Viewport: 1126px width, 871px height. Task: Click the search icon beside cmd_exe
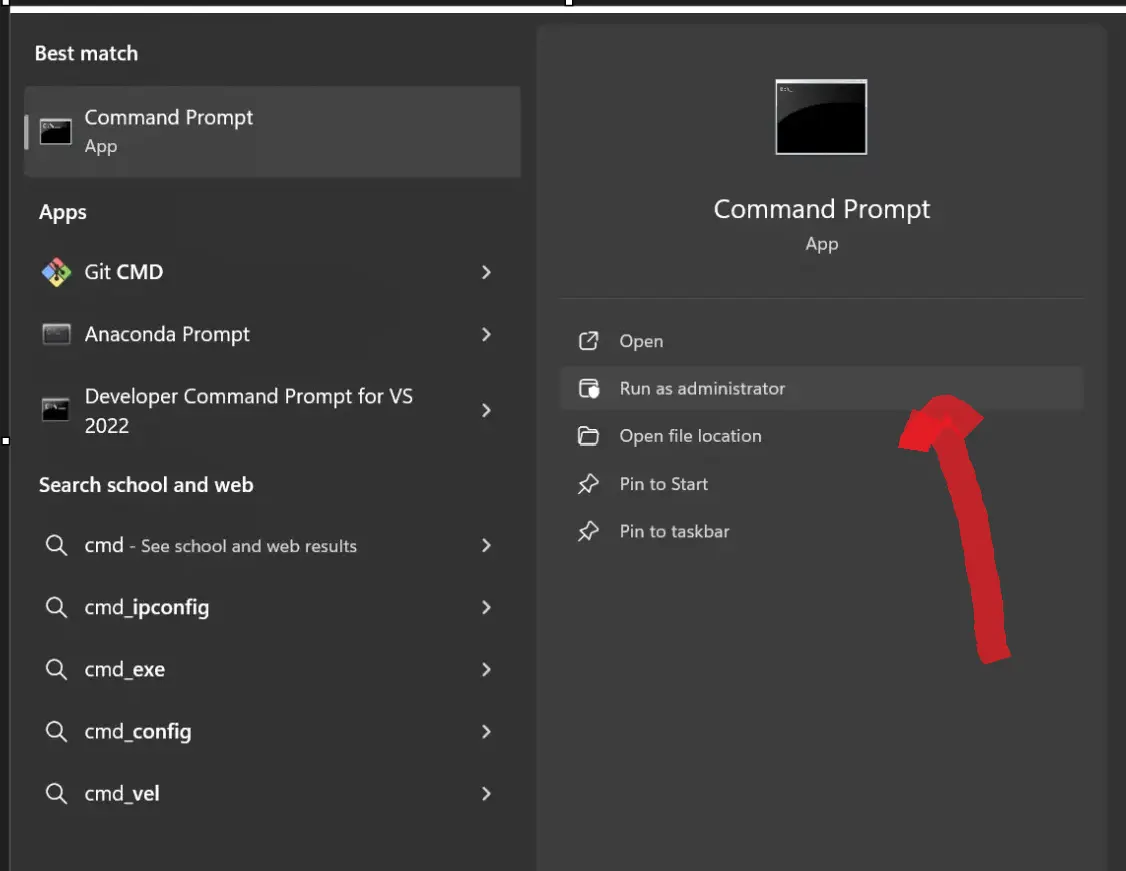(56, 669)
